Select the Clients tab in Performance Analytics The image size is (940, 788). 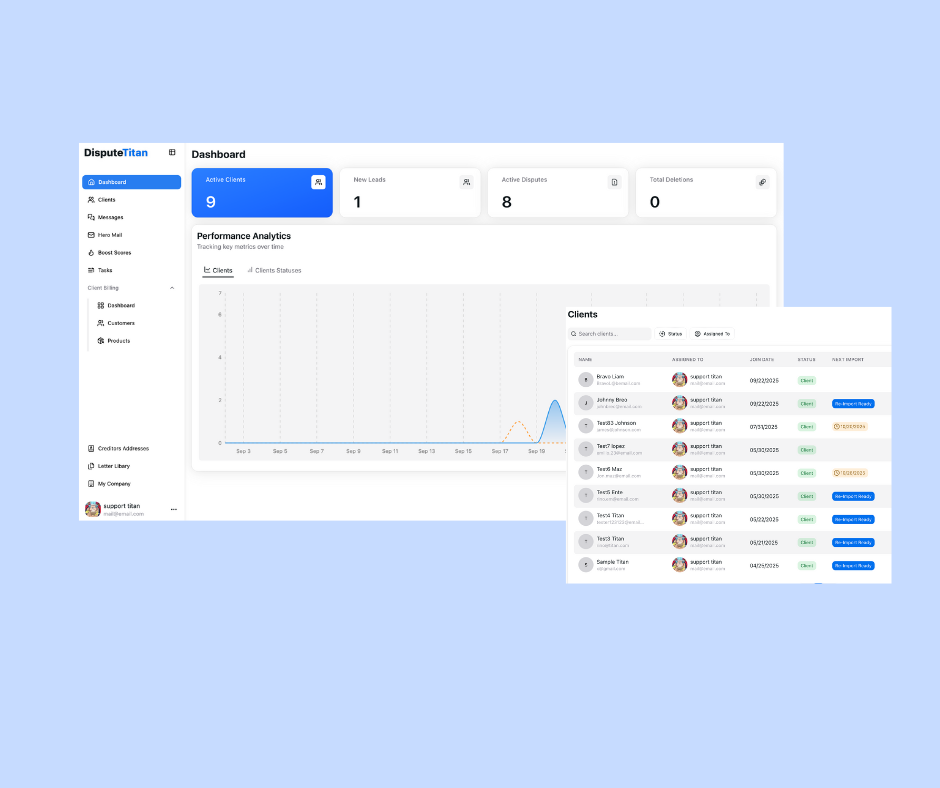[x=218, y=270]
